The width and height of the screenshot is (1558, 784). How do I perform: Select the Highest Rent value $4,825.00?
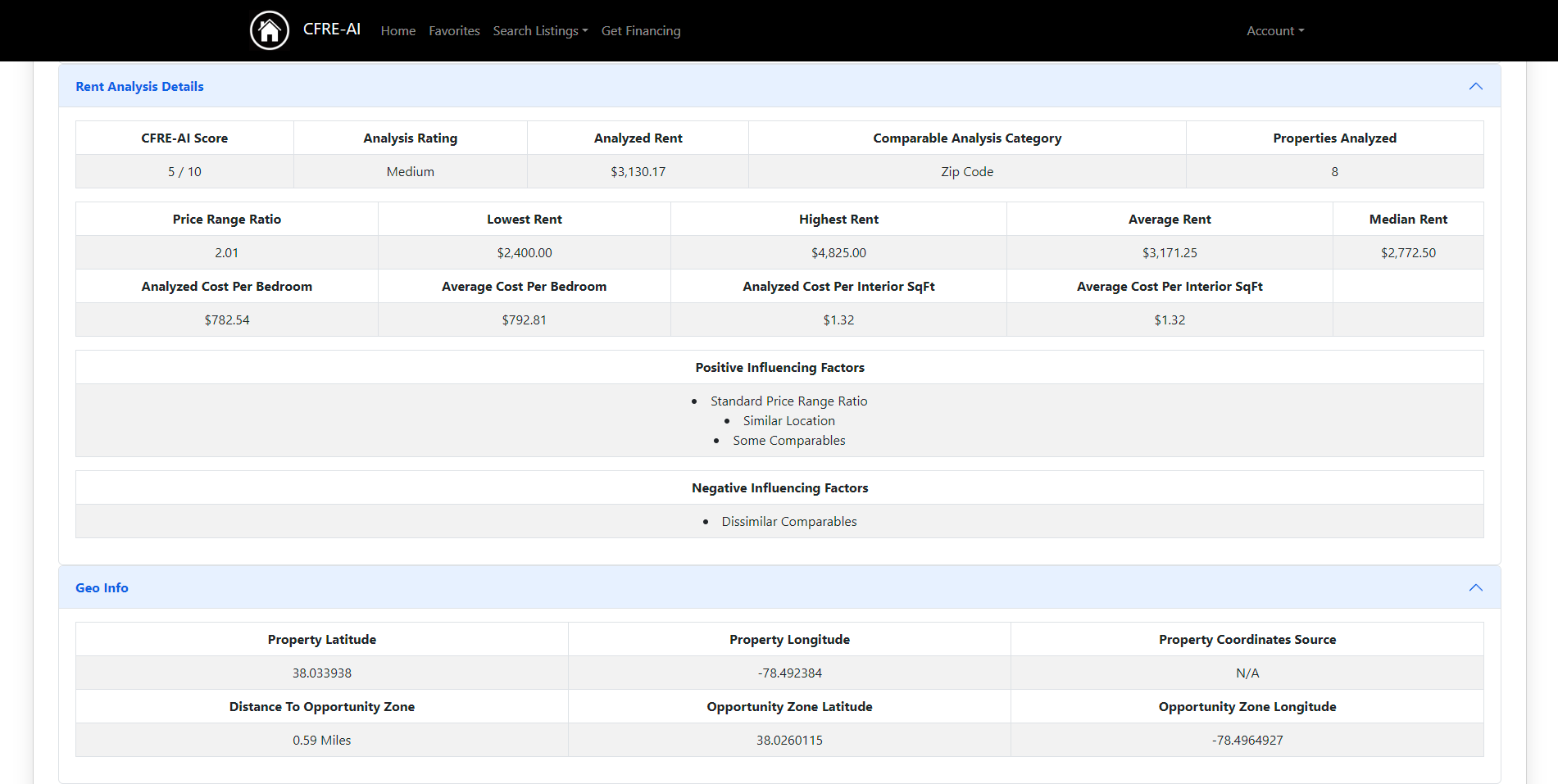(x=838, y=252)
